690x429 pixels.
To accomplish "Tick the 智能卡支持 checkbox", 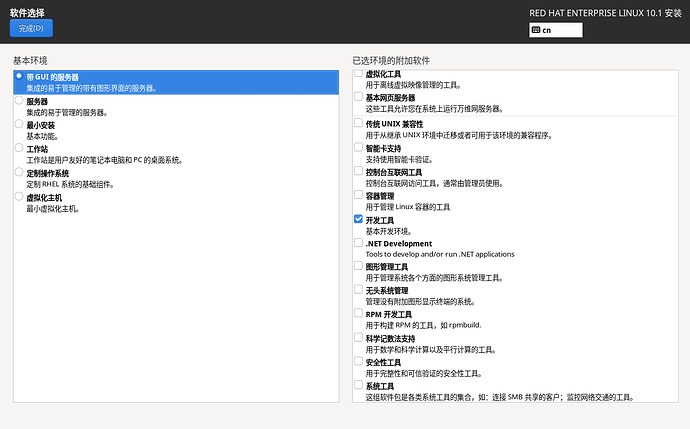I will point(358,147).
